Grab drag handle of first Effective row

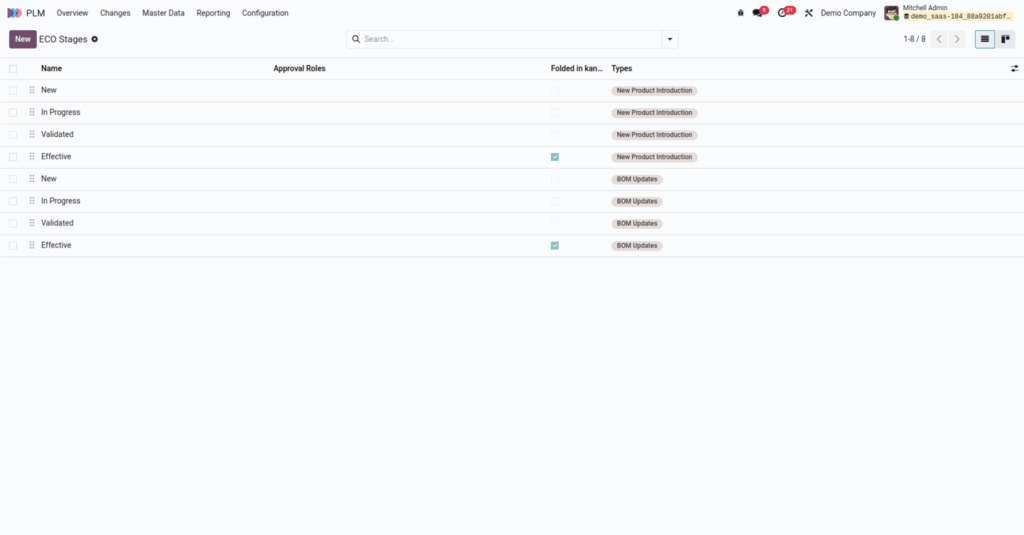pyautogui.click(x=32, y=157)
